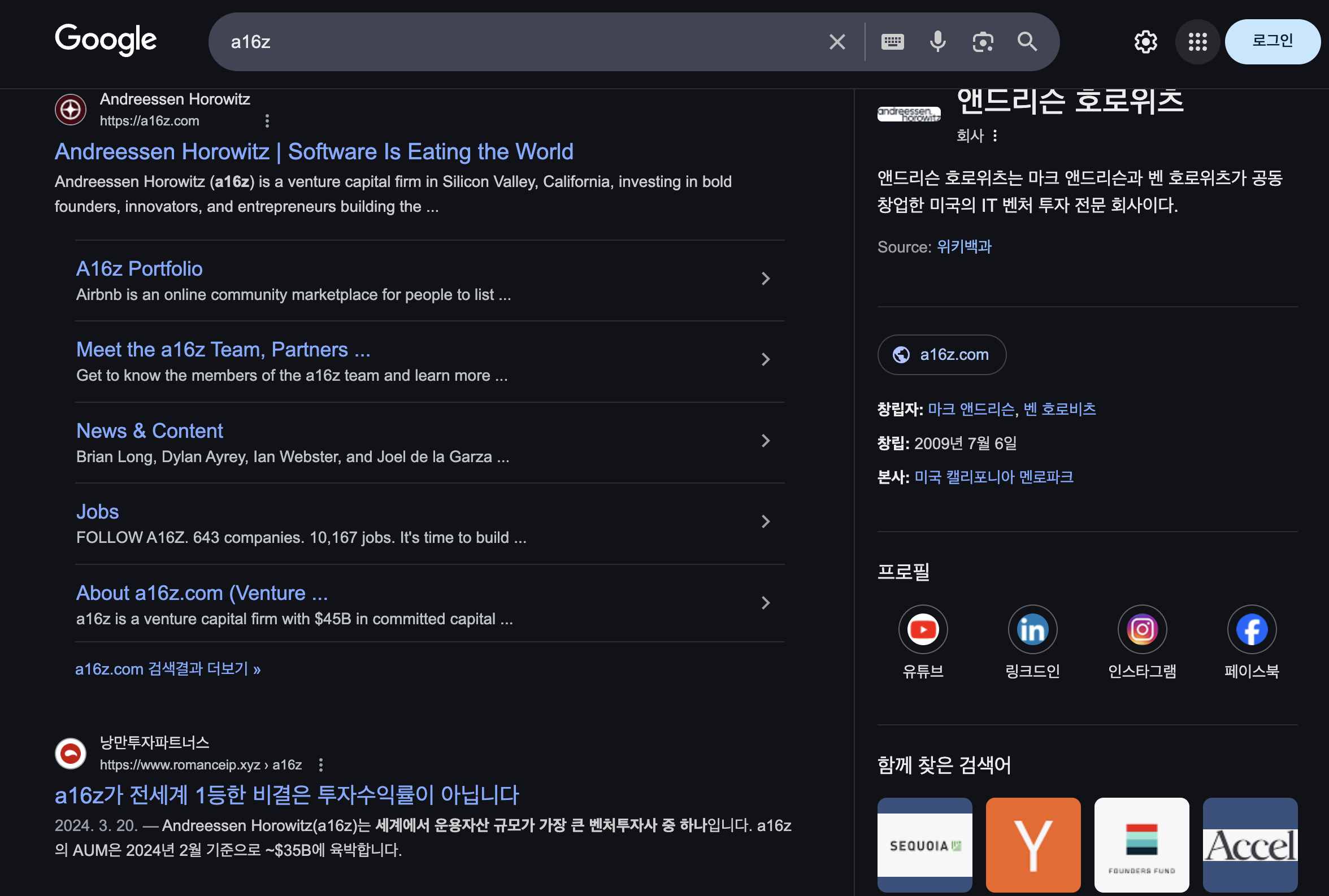The width and height of the screenshot is (1329, 896).
Task: Open three-dot menu beside a16z.com URL
Action: tap(267, 121)
